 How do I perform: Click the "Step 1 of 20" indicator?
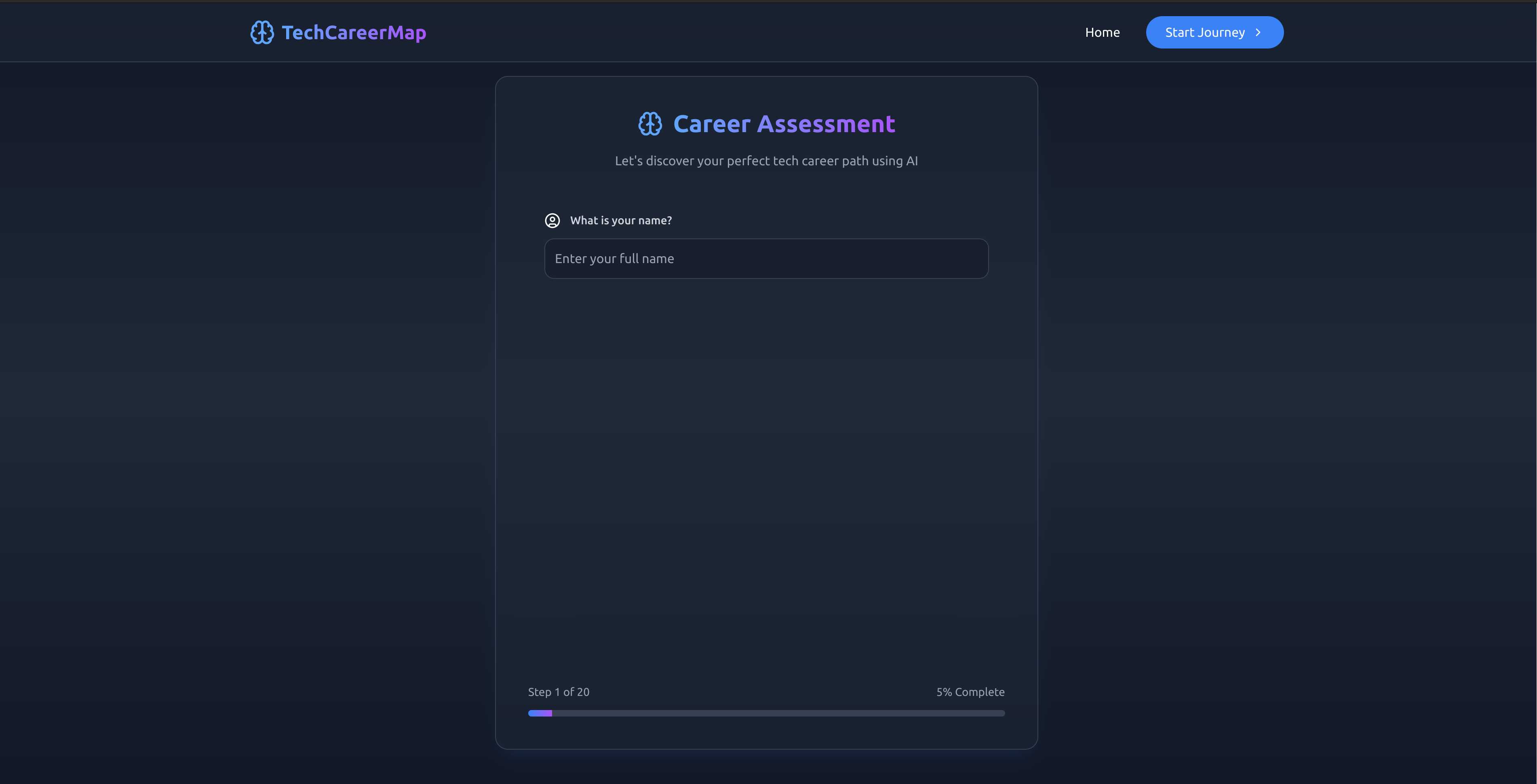pos(559,692)
